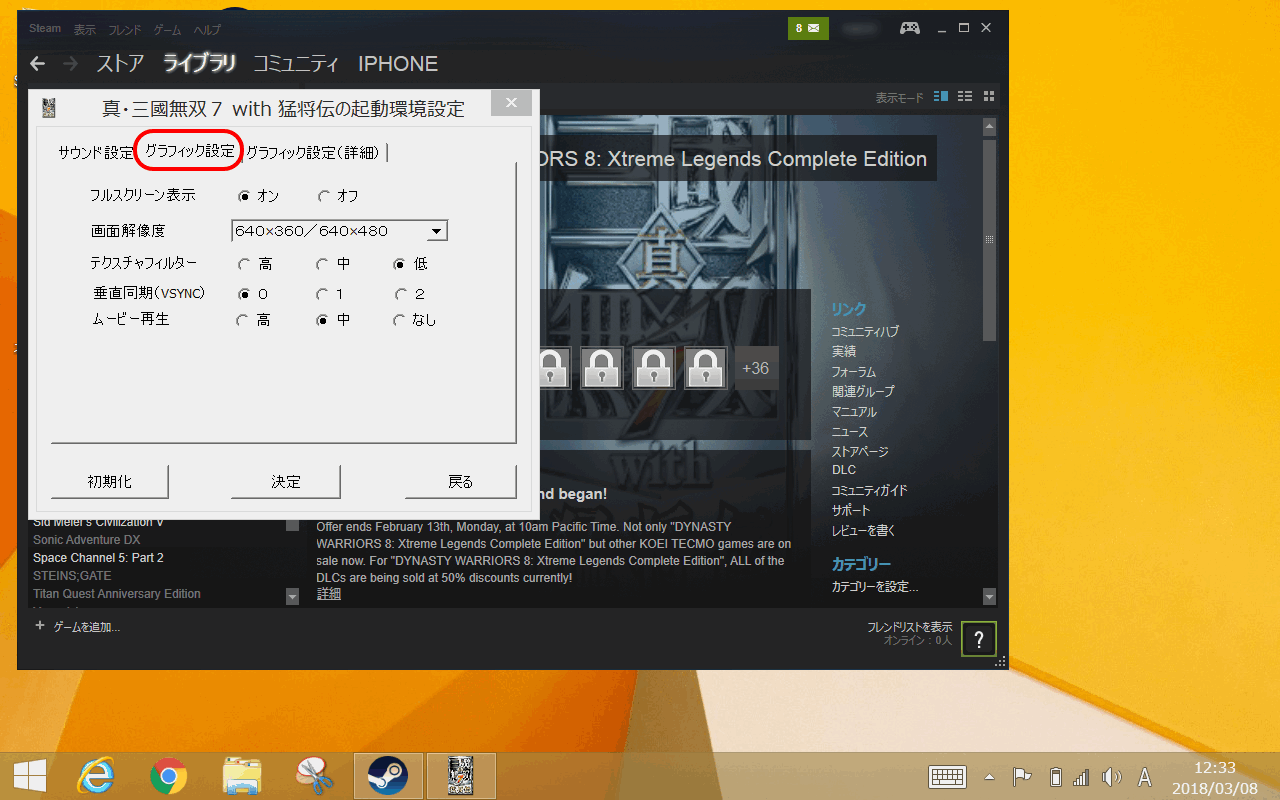Set ムービー再生 to なし

pyautogui.click(x=400, y=321)
